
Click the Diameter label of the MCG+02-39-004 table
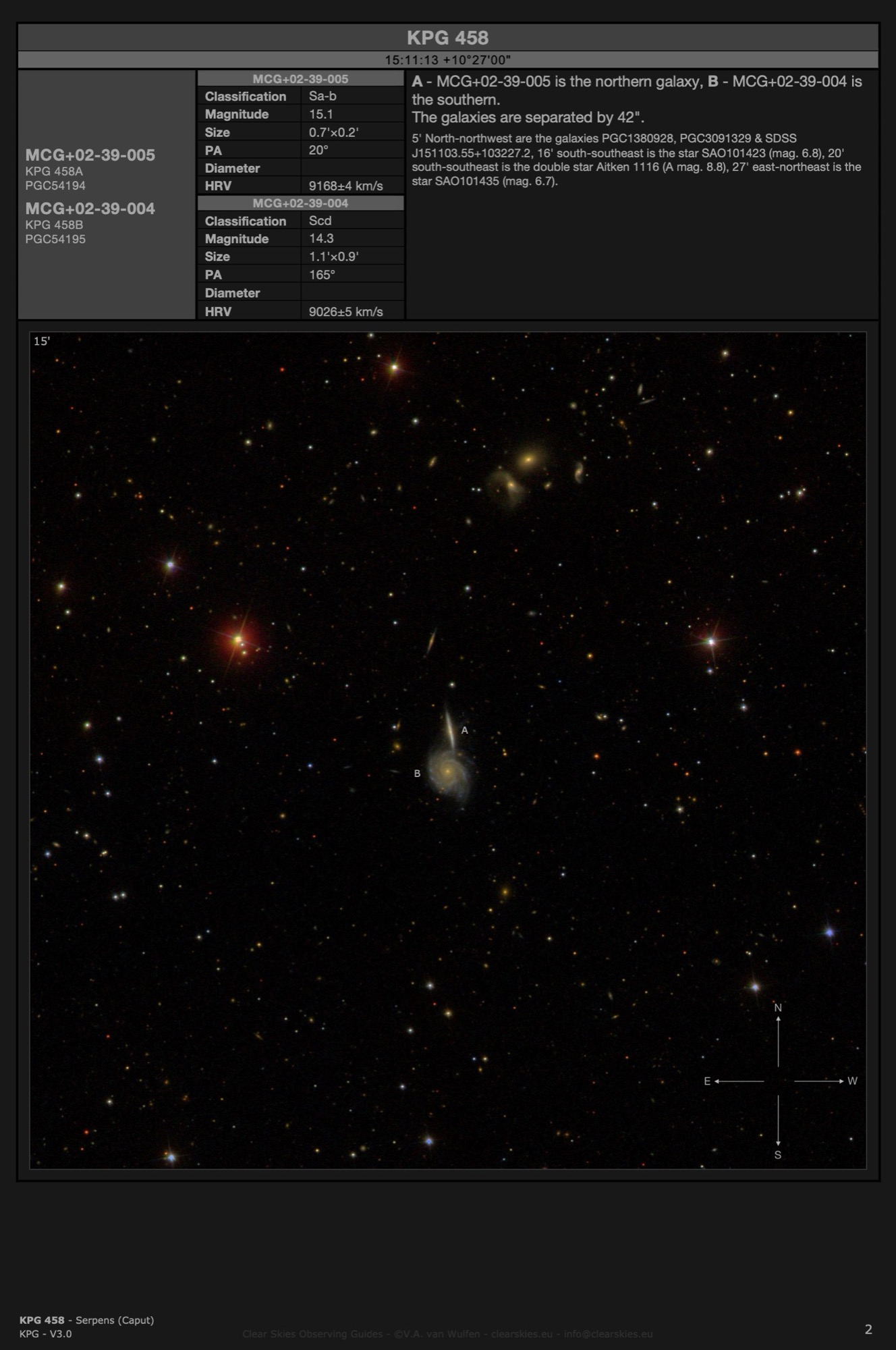232,293
